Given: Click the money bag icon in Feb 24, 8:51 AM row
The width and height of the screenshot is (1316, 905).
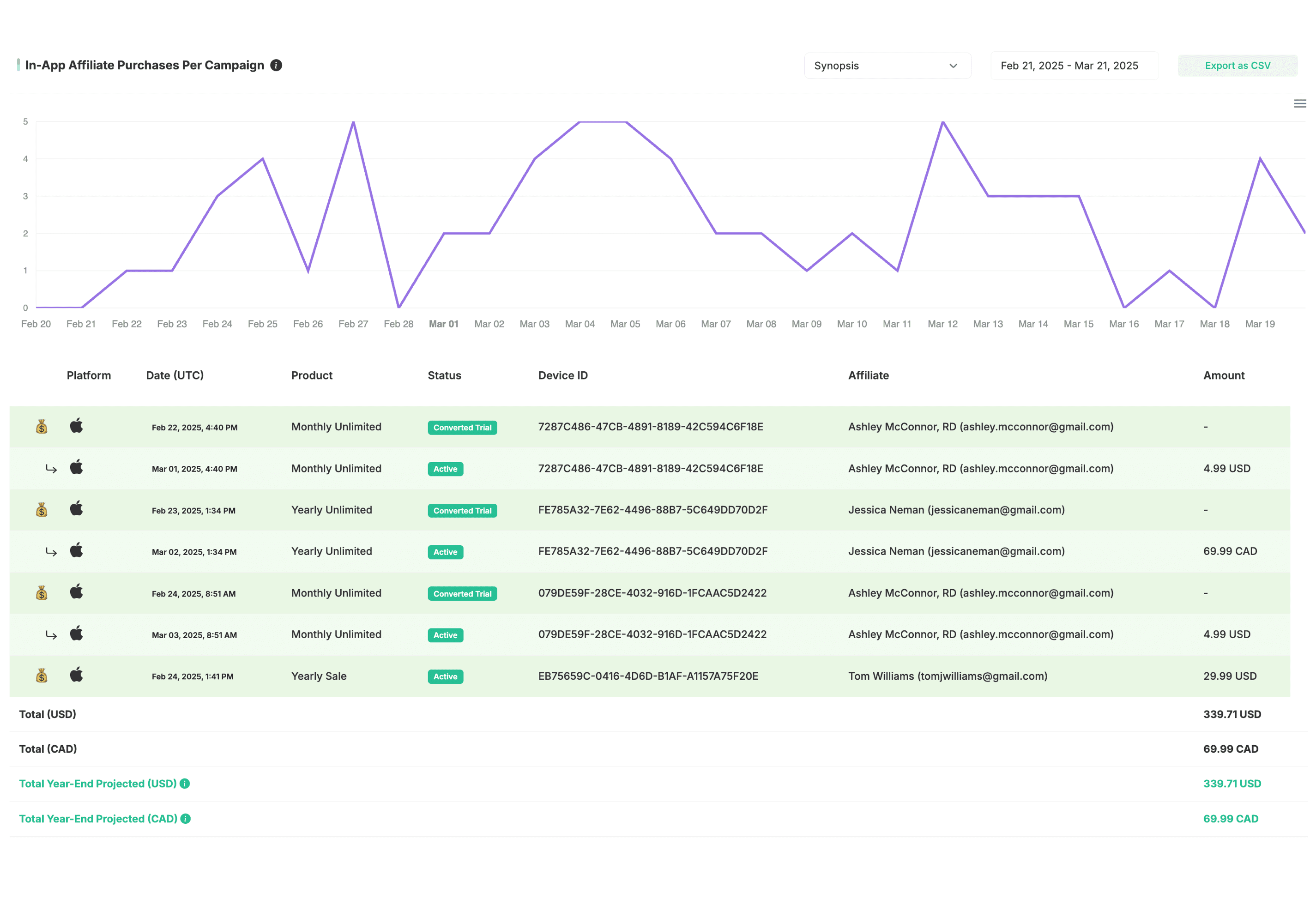Looking at the screenshot, I should click(x=42, y=593).
